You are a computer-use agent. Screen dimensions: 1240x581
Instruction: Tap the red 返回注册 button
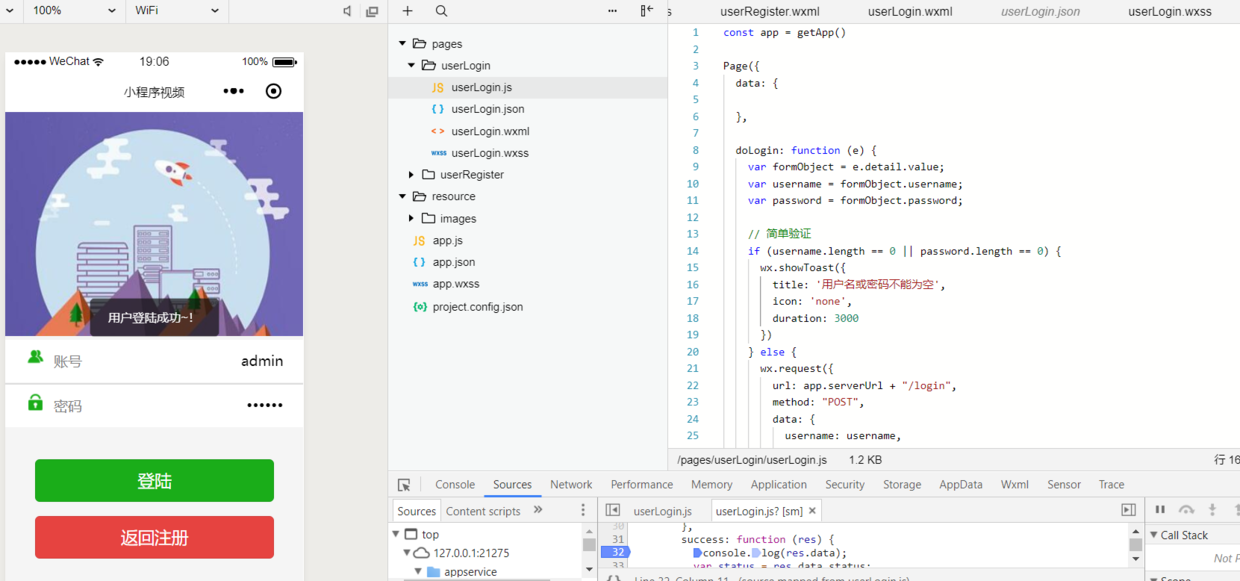click(154, 538)
